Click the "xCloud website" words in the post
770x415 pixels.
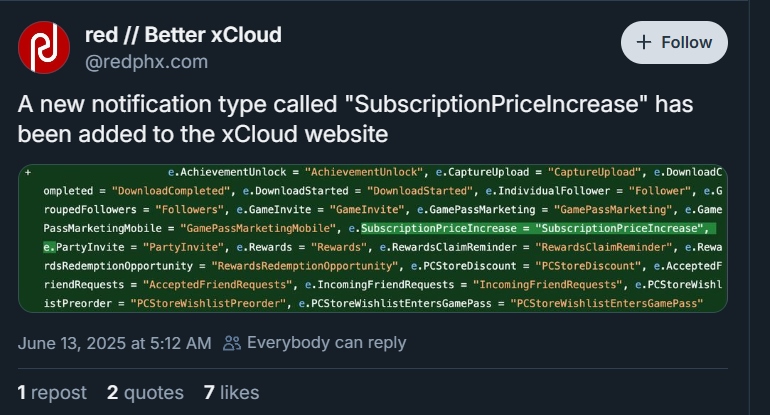click(x=304, y=134)
